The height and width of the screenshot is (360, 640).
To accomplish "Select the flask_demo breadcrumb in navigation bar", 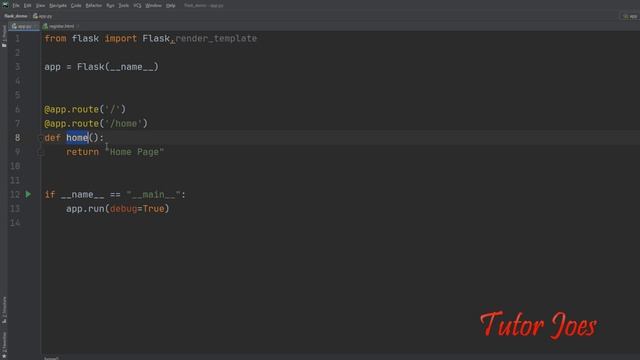I will coord(16,16).
